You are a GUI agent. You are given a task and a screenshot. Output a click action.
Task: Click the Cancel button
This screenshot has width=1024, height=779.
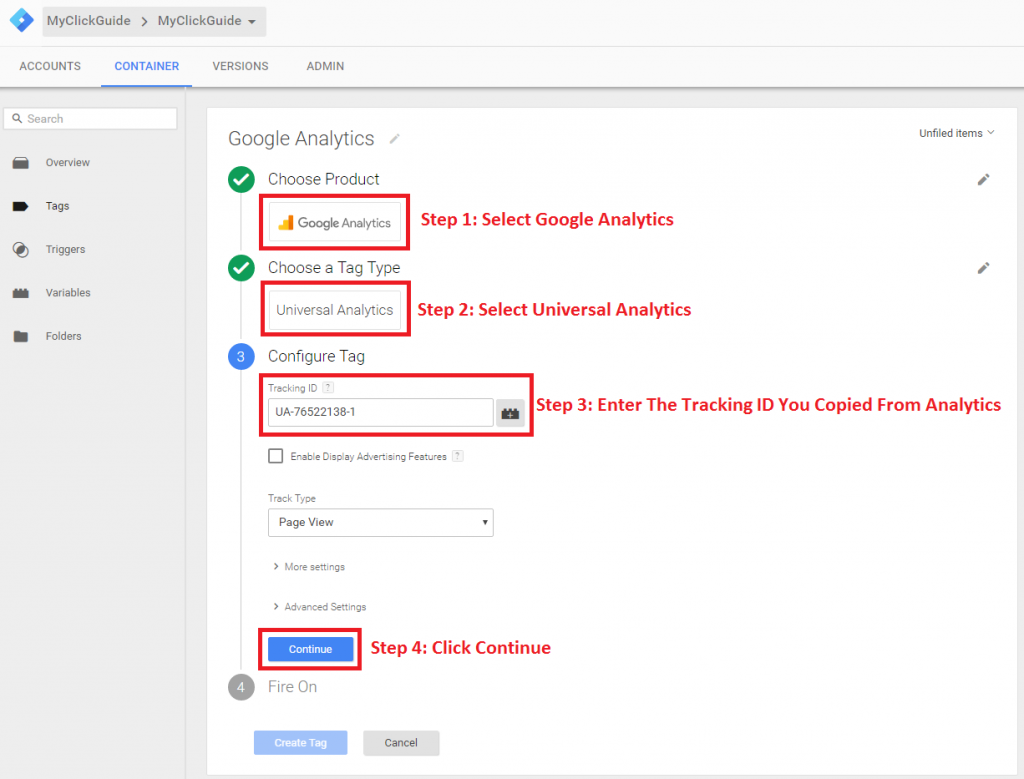[401, 743]
